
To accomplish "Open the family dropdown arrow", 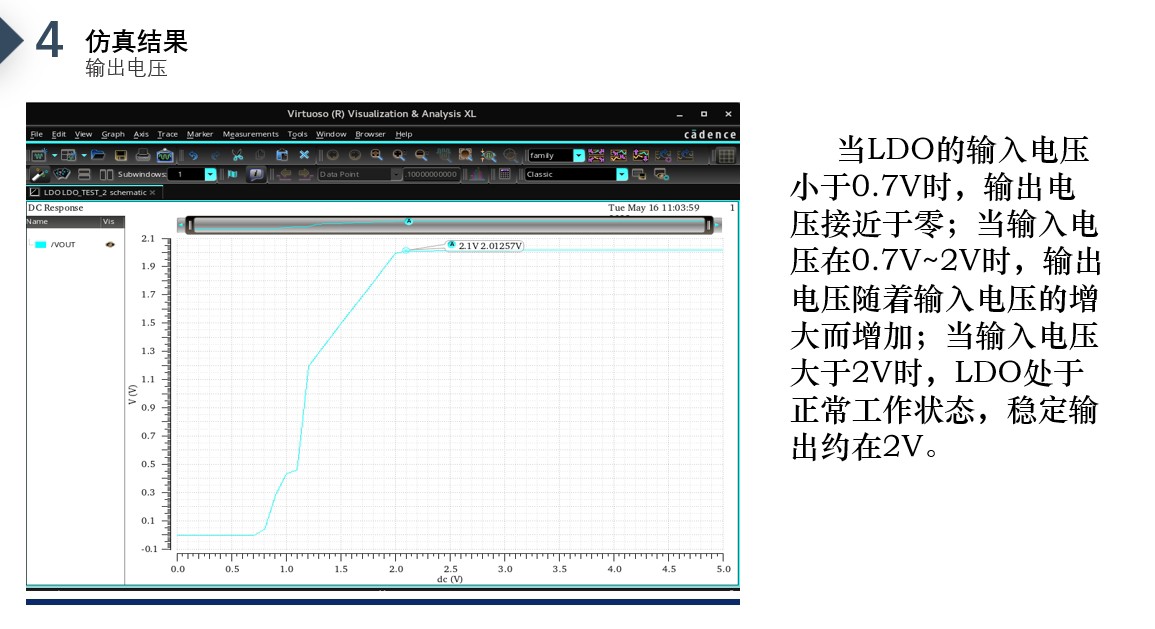I will 579,155.
